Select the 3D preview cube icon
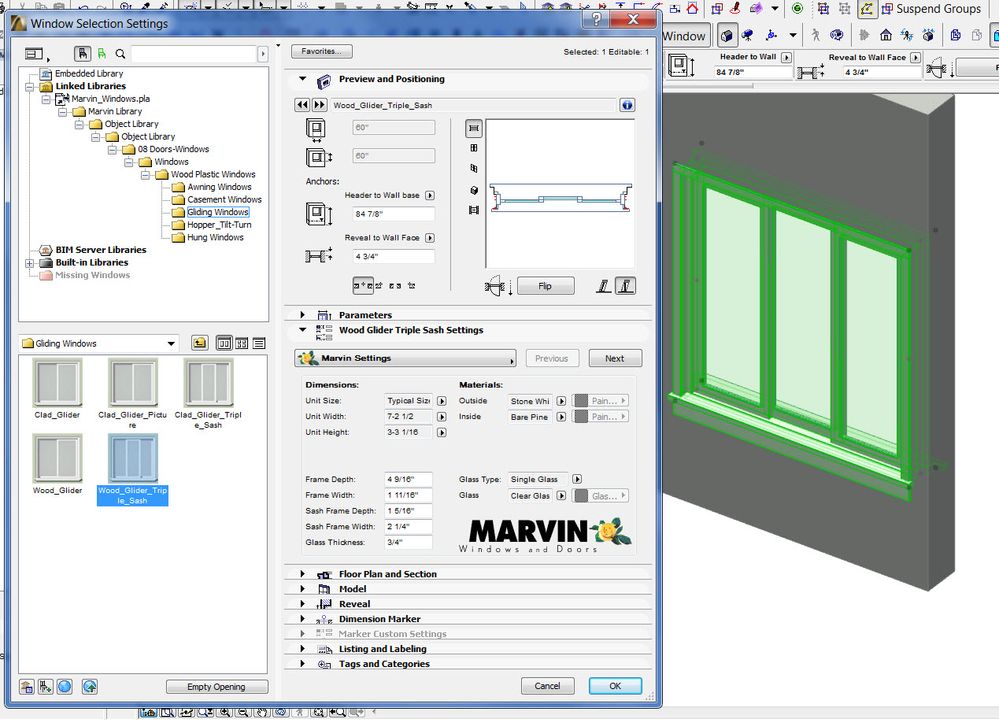The height and width of the screenshot is (720, 999). coord(473,190)
